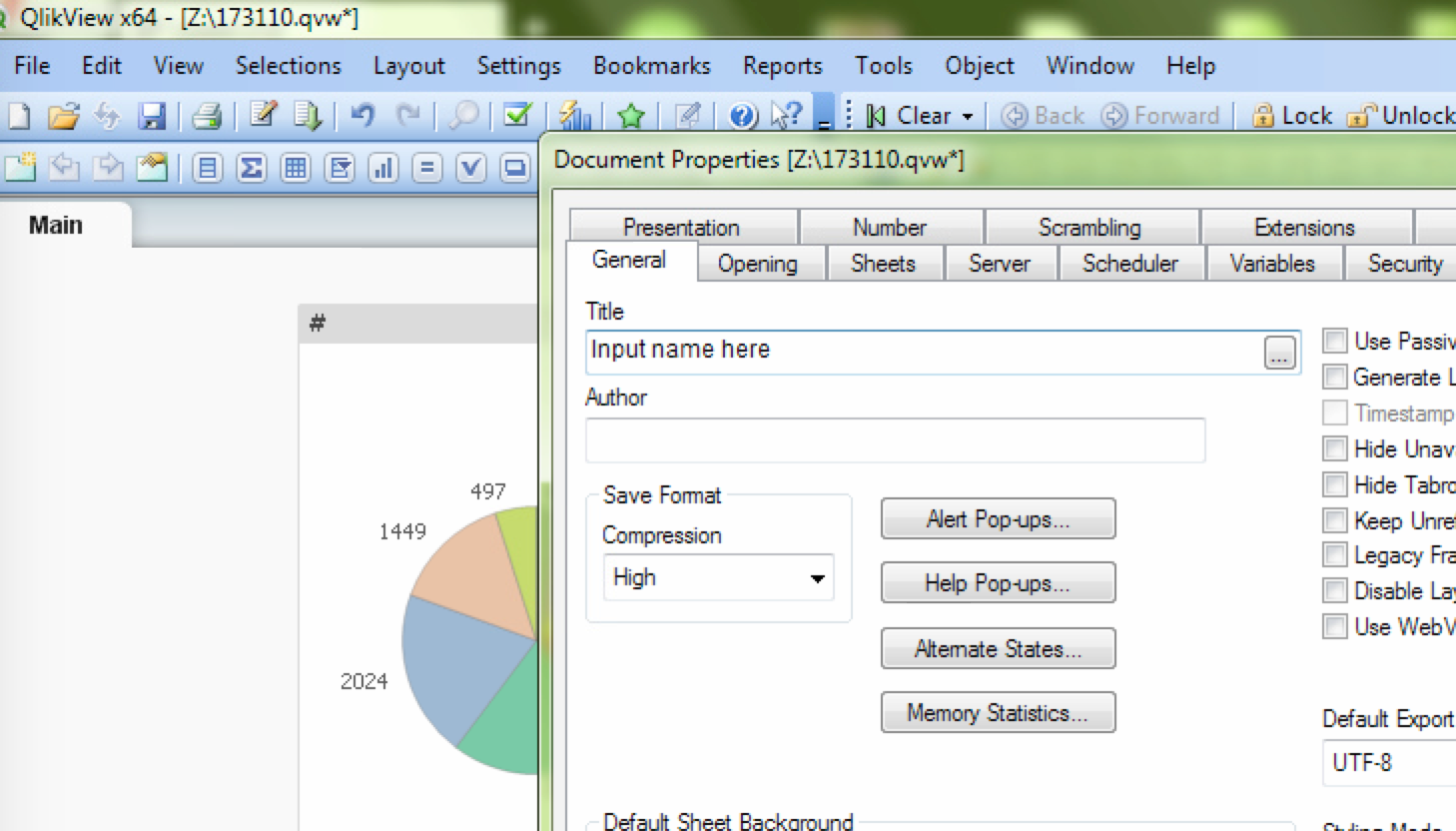1456x831 pixels.
Task: Open the Sheet Properties icon
Action: (153, 167)
